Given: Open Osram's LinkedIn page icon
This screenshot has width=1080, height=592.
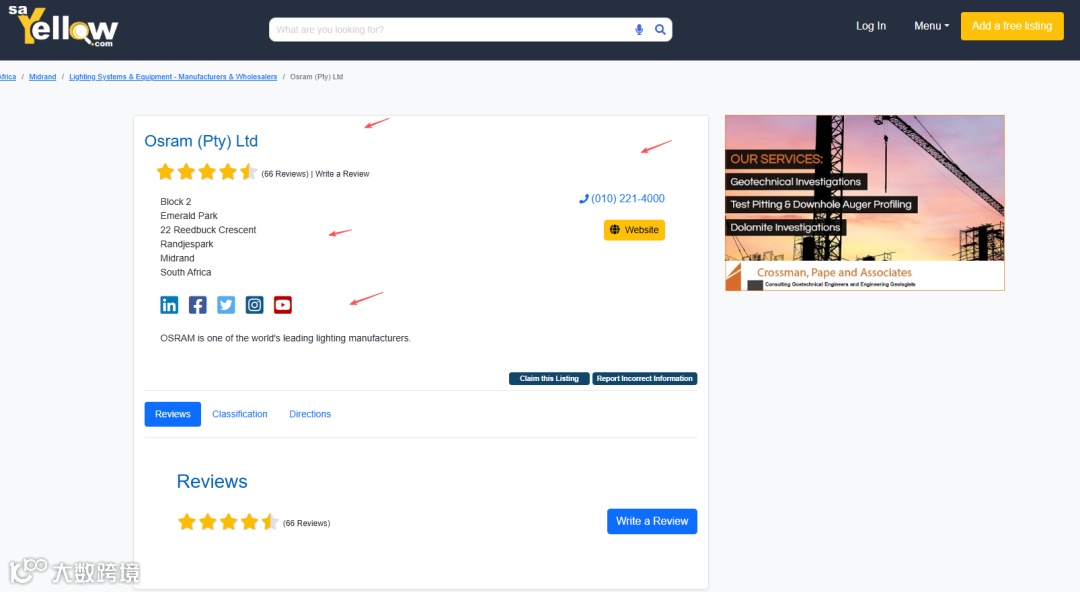Looking at the screenshot, I should tap(169, 305).
